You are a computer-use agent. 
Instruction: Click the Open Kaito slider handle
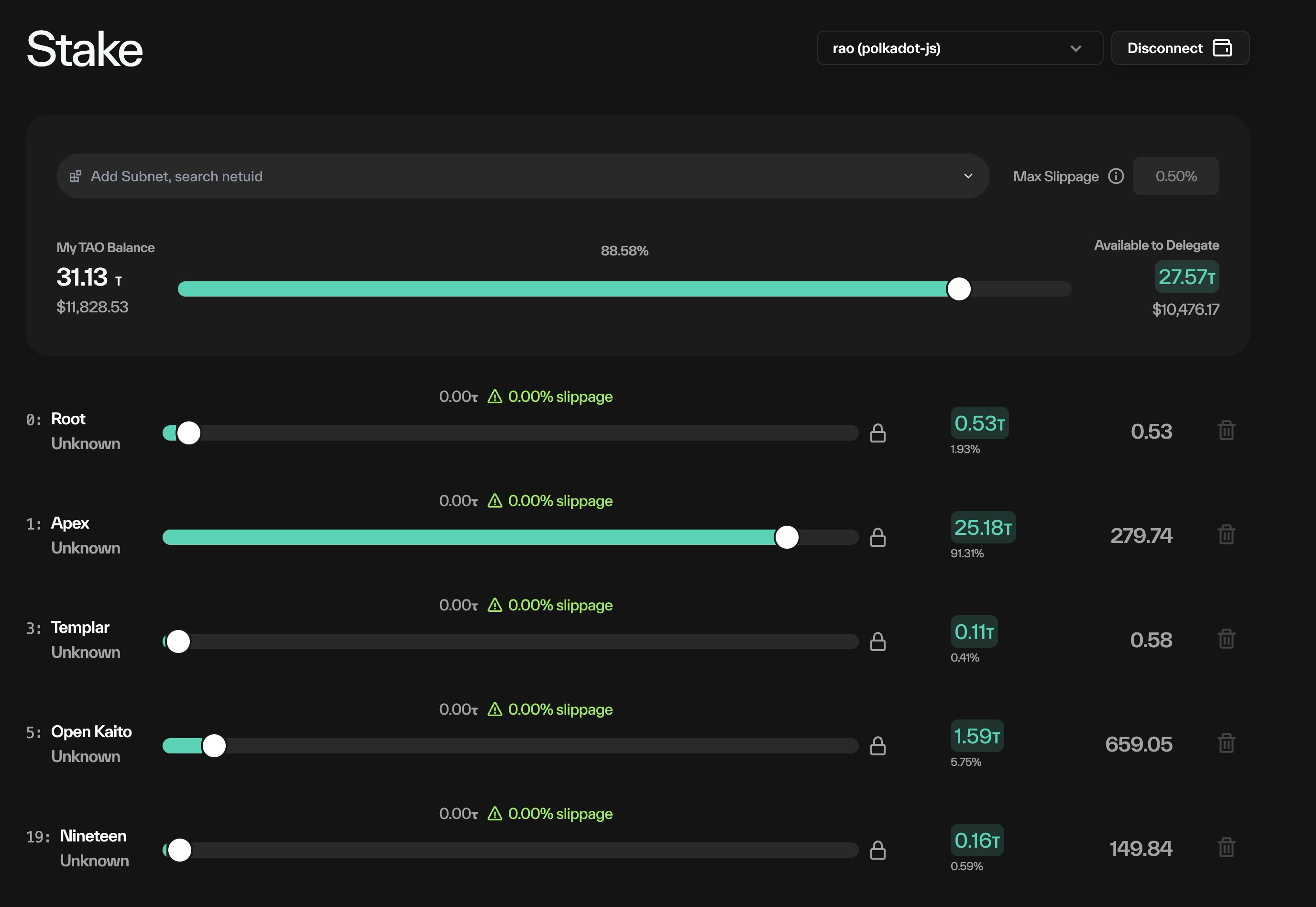(x=214, y=746)
